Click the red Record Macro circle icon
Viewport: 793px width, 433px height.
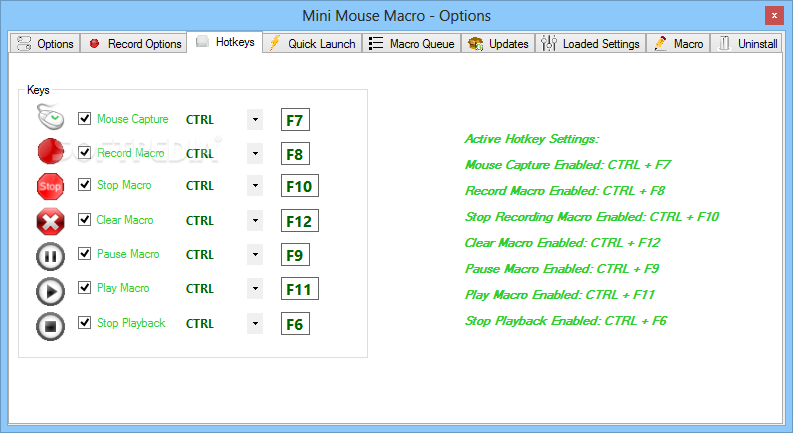click(x=51, y=151)
